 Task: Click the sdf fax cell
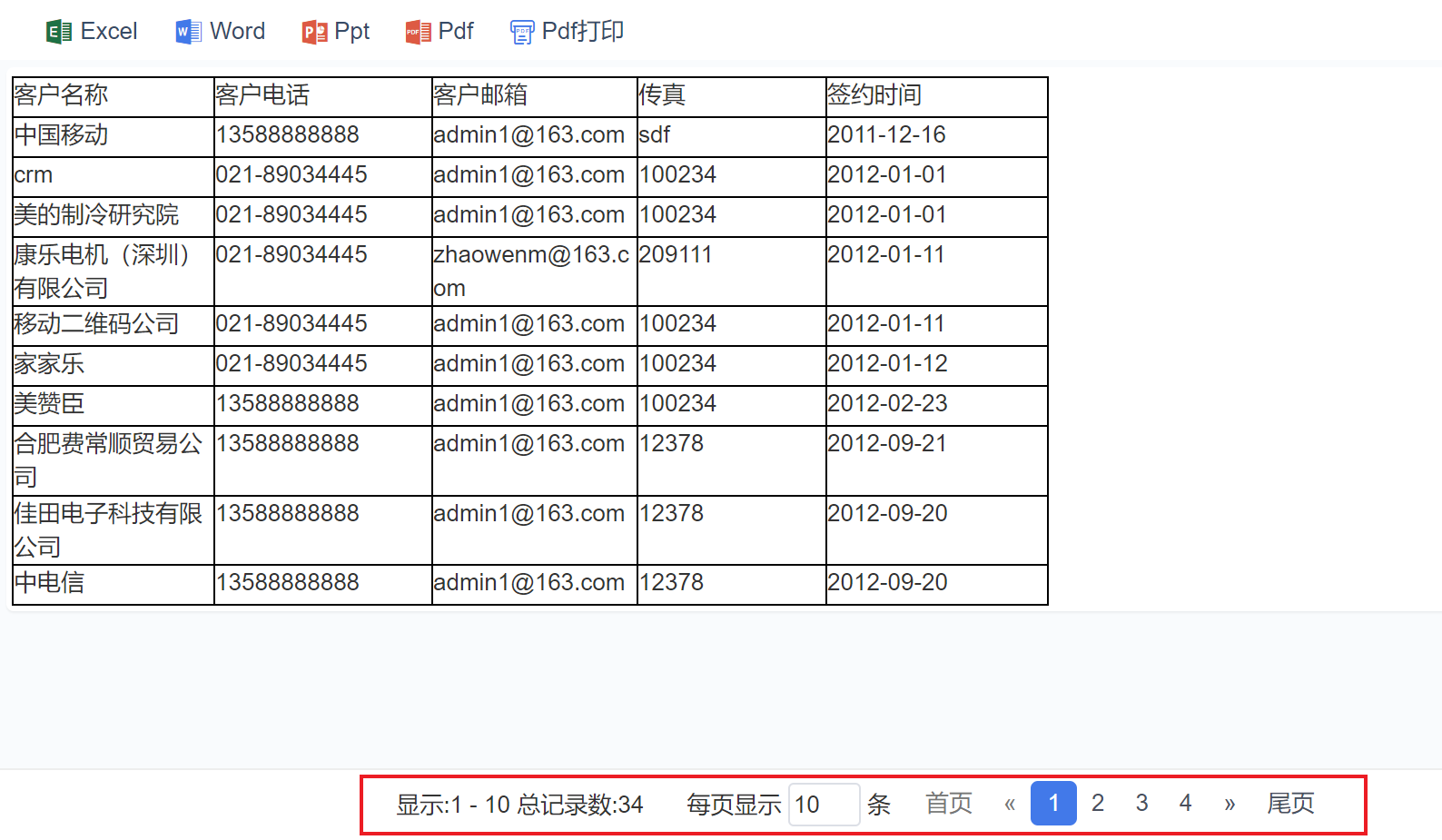click(732, 137)
